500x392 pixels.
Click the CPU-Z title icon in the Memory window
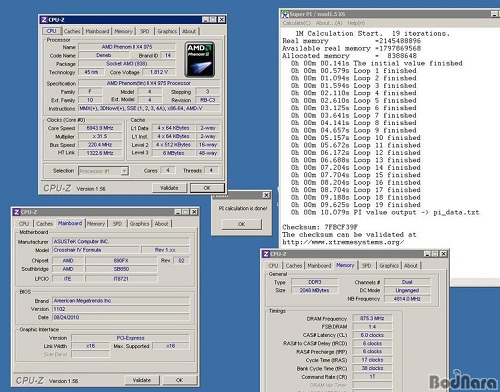266,254
